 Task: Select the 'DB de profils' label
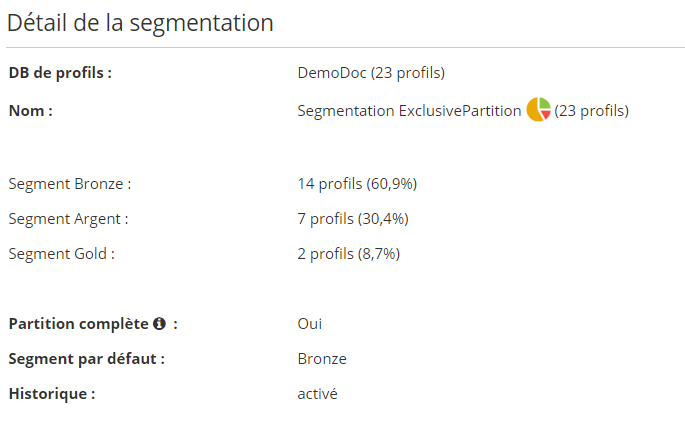click(60, 73)
